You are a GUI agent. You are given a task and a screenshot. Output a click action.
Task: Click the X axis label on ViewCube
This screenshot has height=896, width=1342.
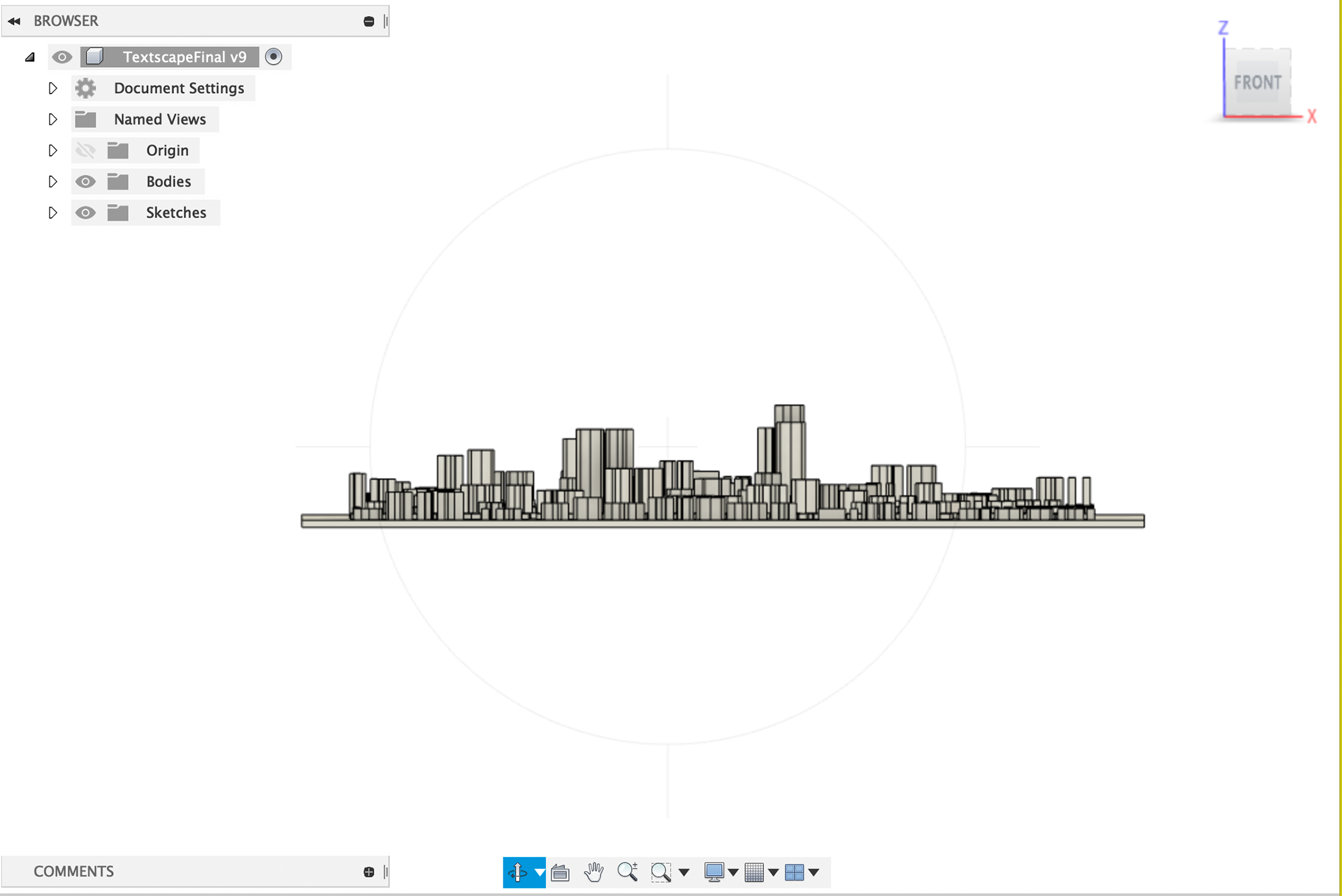pyautogui.click(x=1312, y=117)
